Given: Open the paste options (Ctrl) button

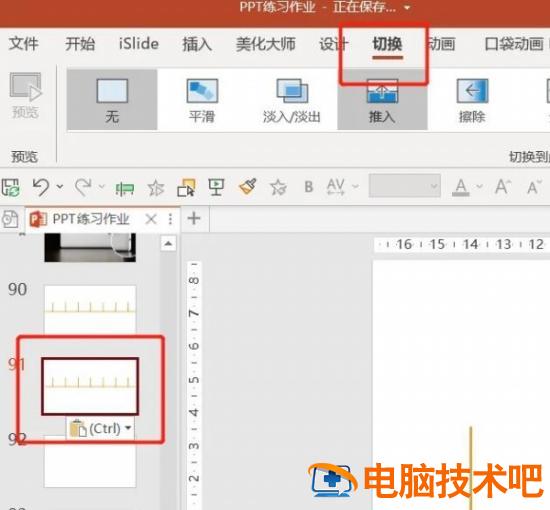Looking at the screenshot, I should point(101,429).
